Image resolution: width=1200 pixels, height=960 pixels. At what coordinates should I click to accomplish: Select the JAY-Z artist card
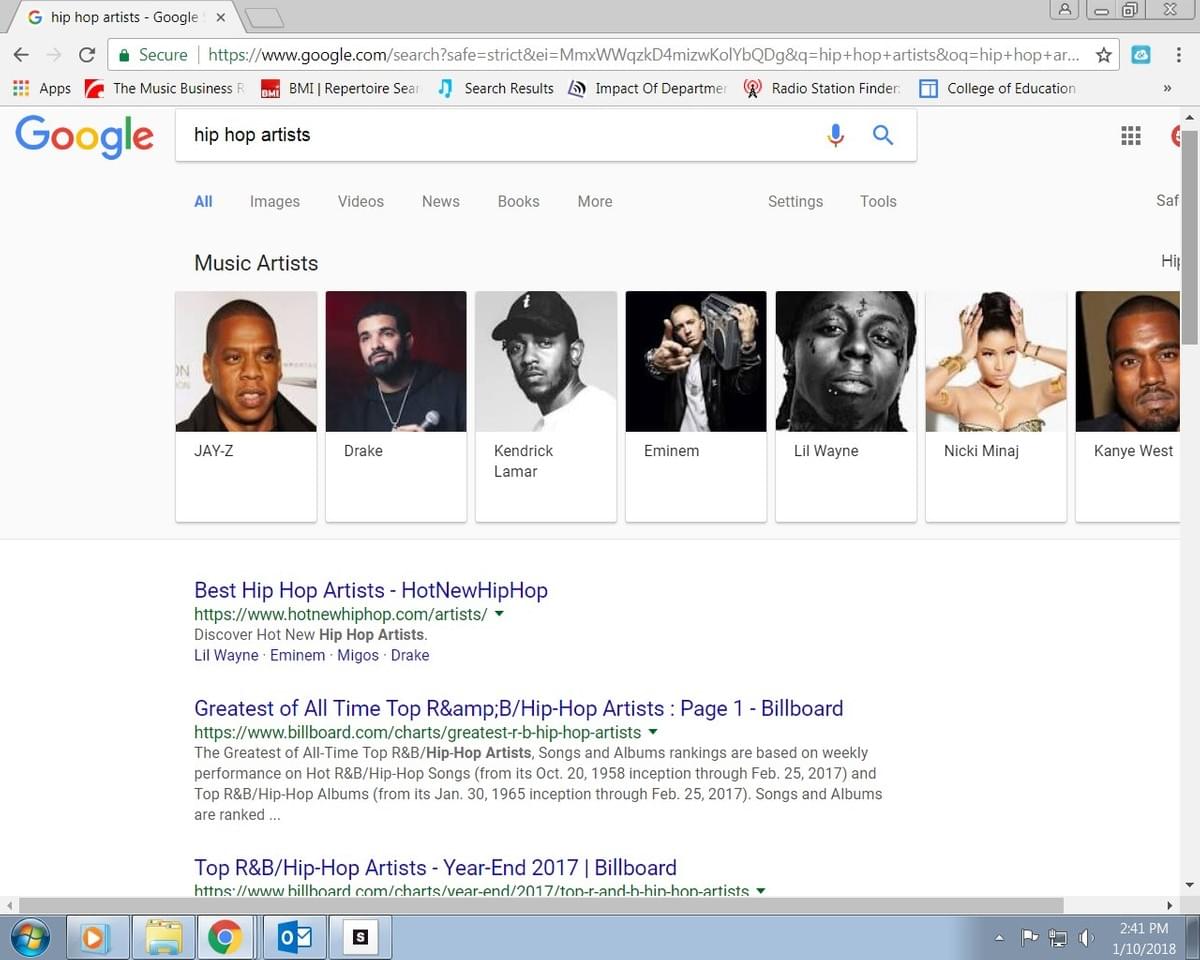246,406
